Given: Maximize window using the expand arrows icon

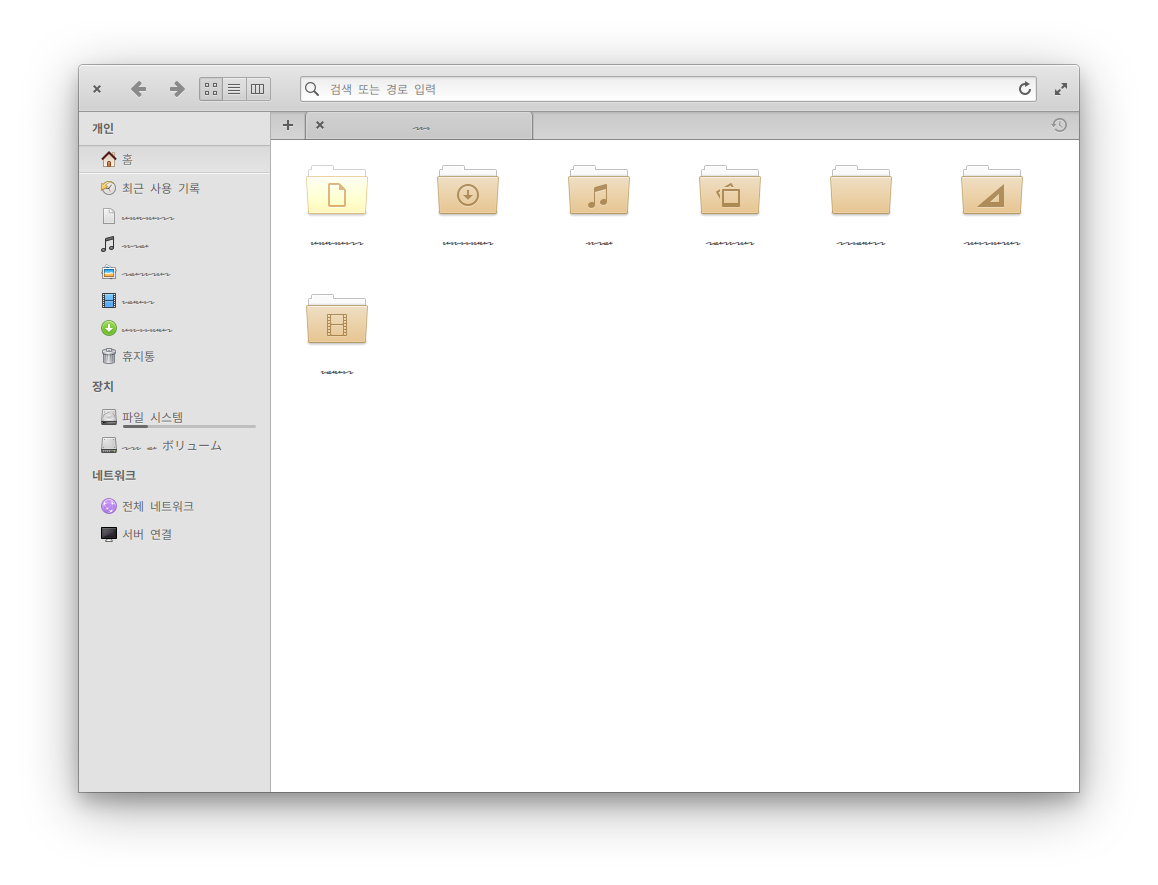Looking at the screenshot, I should click(x=1061, y=89).
